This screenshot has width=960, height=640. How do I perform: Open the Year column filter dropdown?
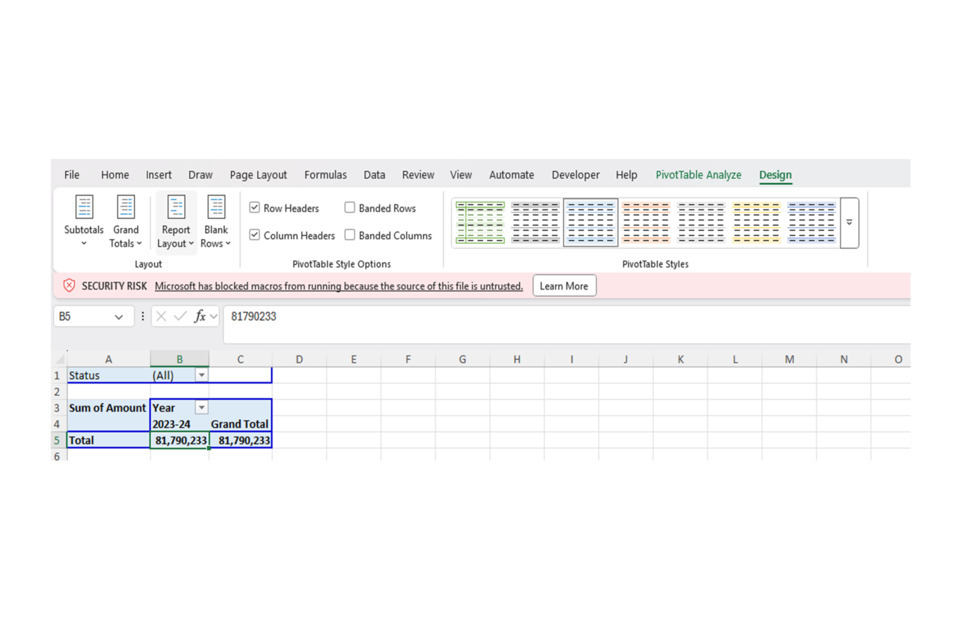click(201, 408)
